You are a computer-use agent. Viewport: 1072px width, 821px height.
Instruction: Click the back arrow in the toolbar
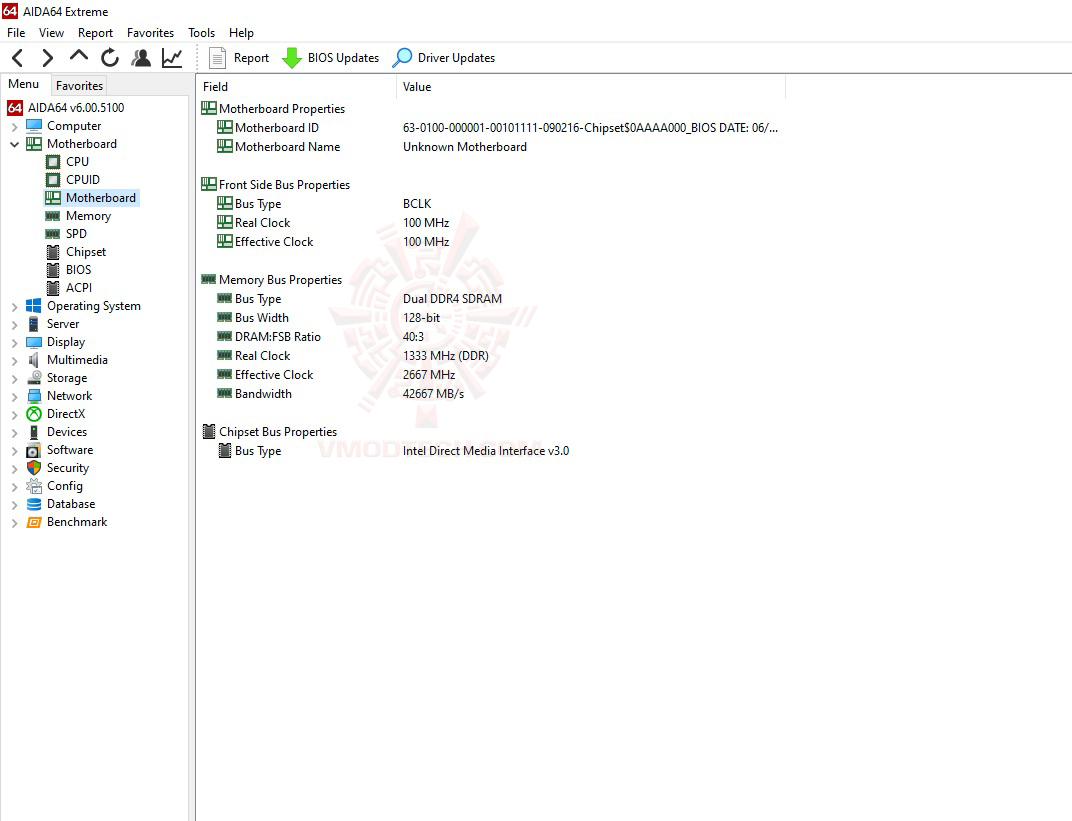point(17,57)
